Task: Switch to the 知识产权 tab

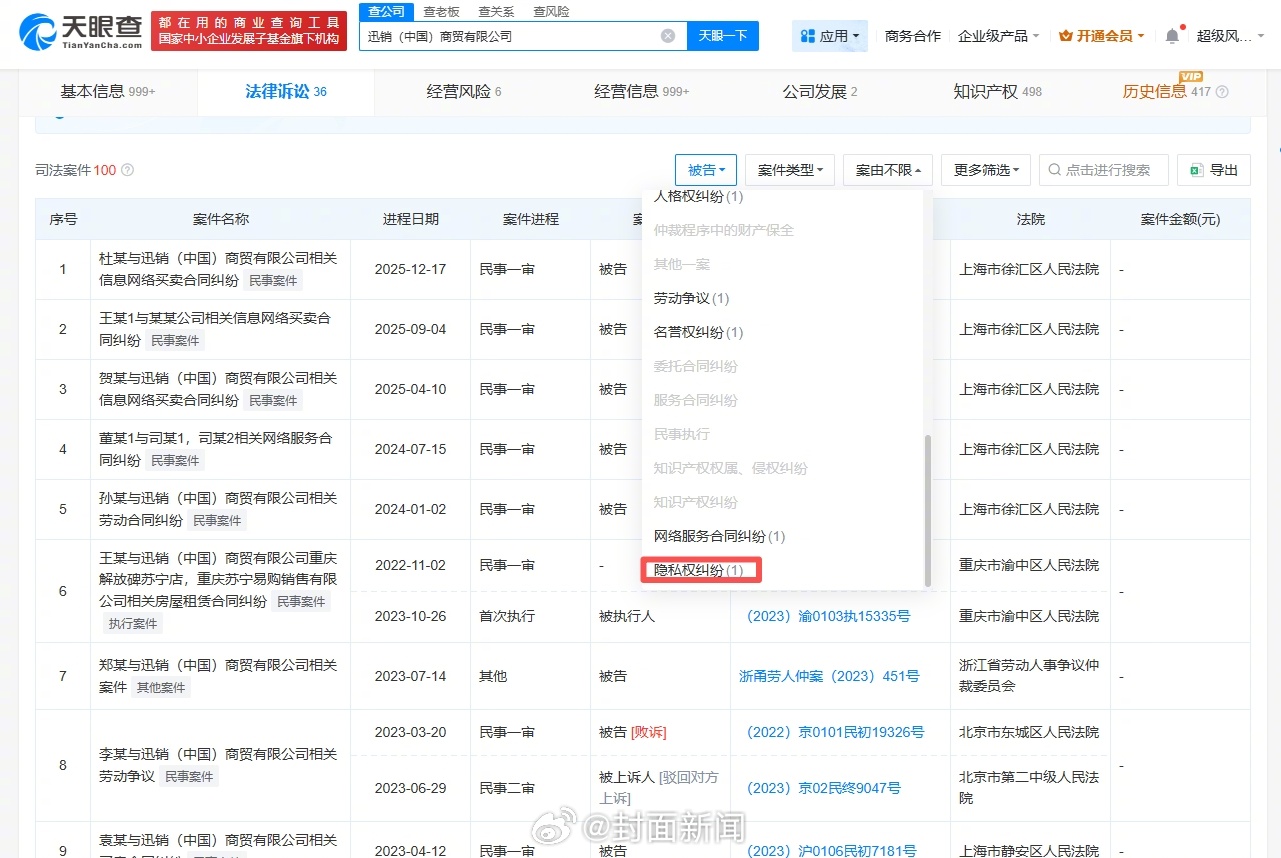Action: coord(997,92)
